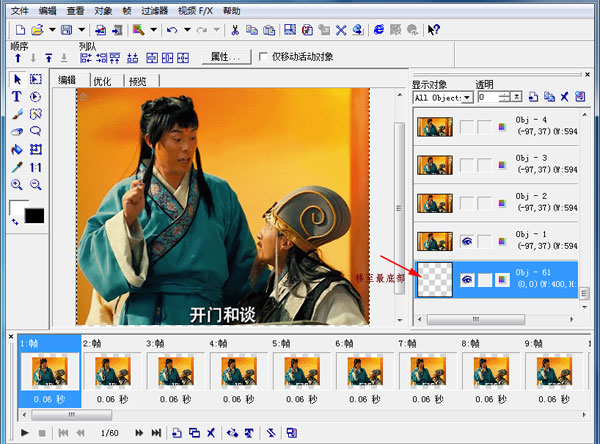This screenshot has width=600, height=444.
Task: Select frame 5 thumbnail in timeline
Action: 302,371
